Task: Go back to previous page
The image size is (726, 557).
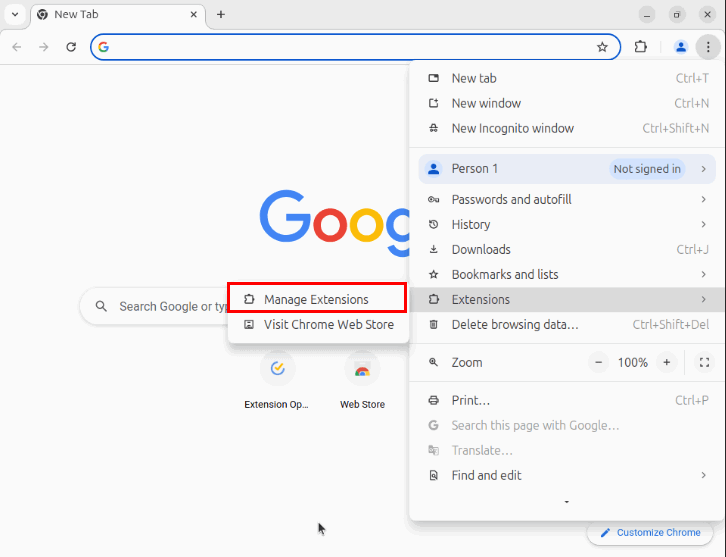Action: tap(17, 47)
